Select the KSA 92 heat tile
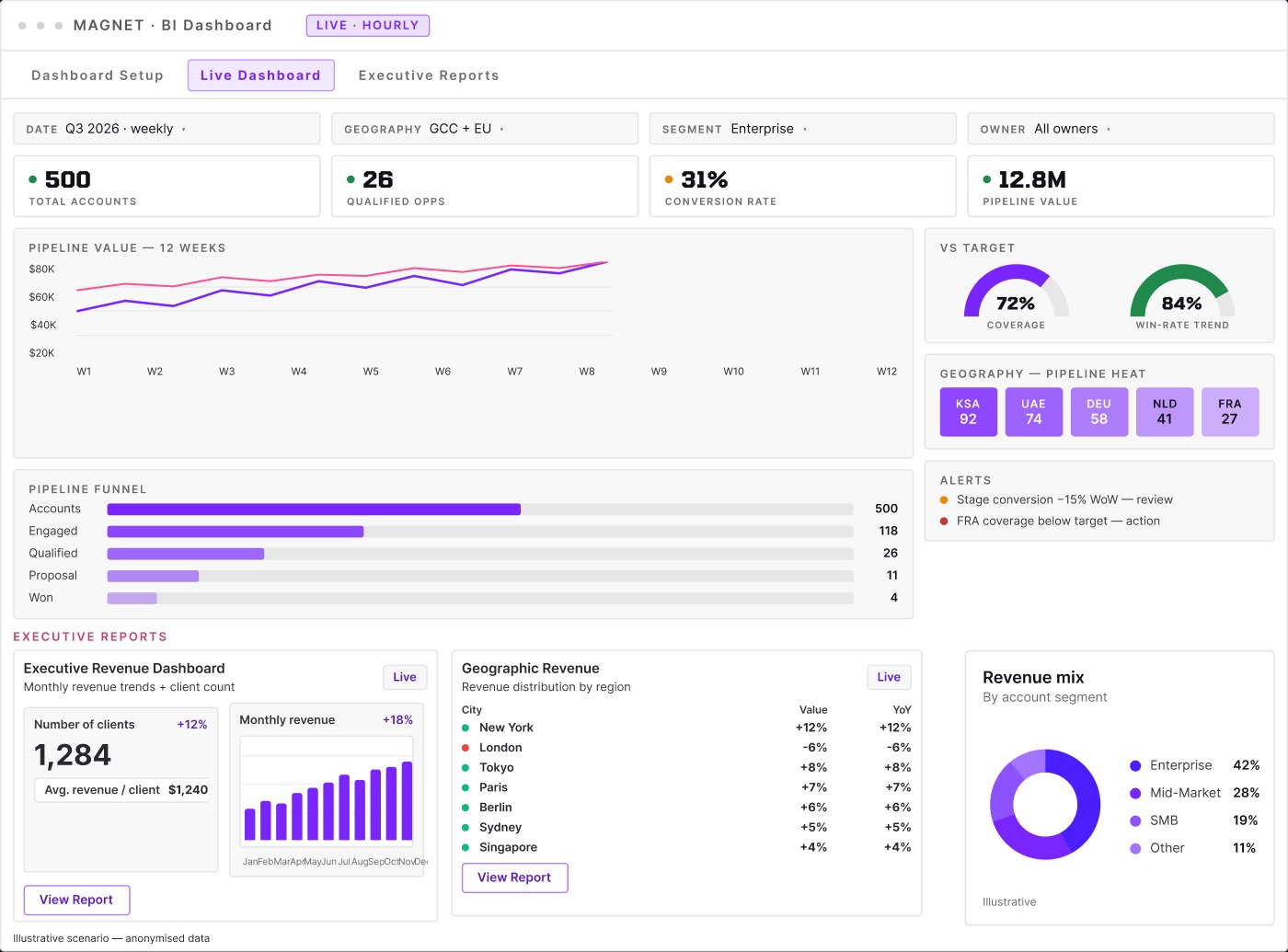 click(x=968, y=411)
